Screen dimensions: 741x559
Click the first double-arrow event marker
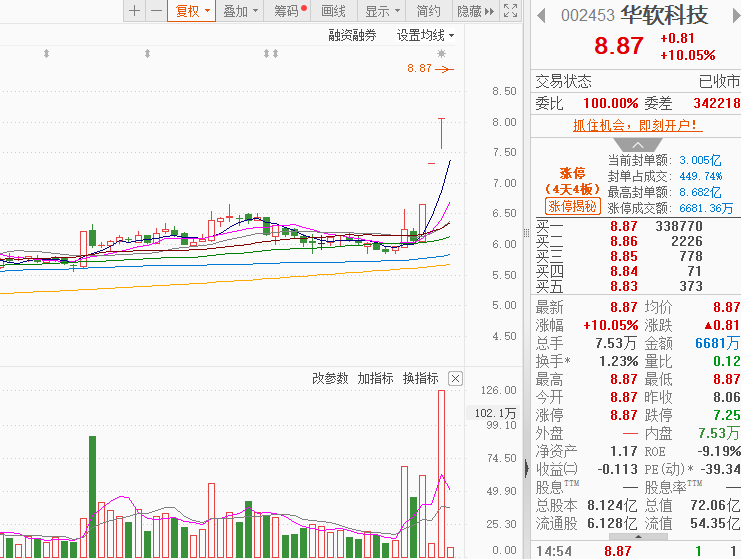pyautogui.click(x=46, y=53)
